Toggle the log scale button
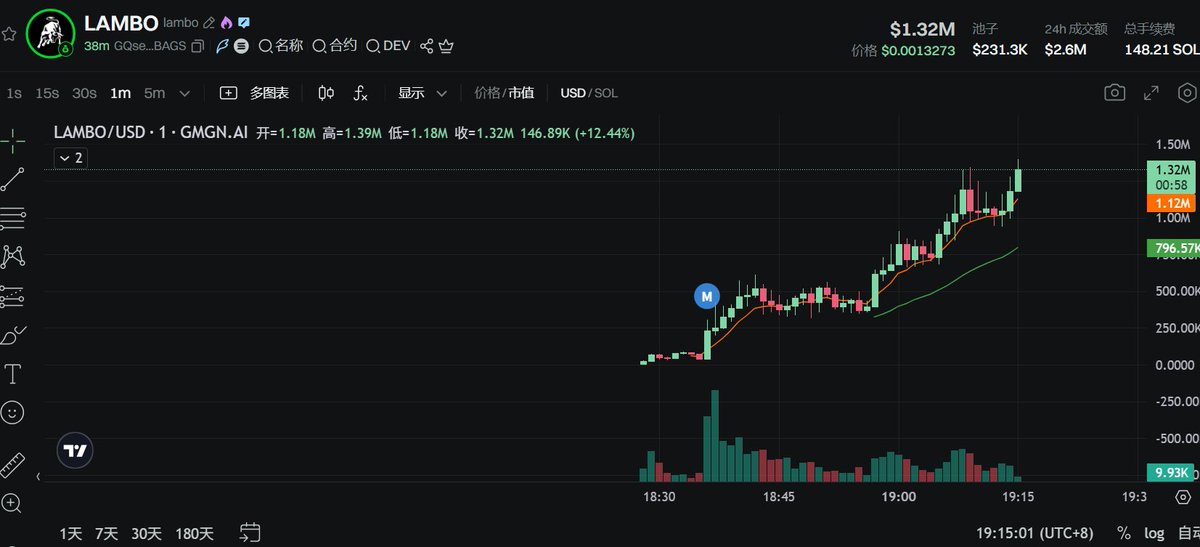Screen dimensions: 1200x547 pyautogui.click(x=1154, y=533)
